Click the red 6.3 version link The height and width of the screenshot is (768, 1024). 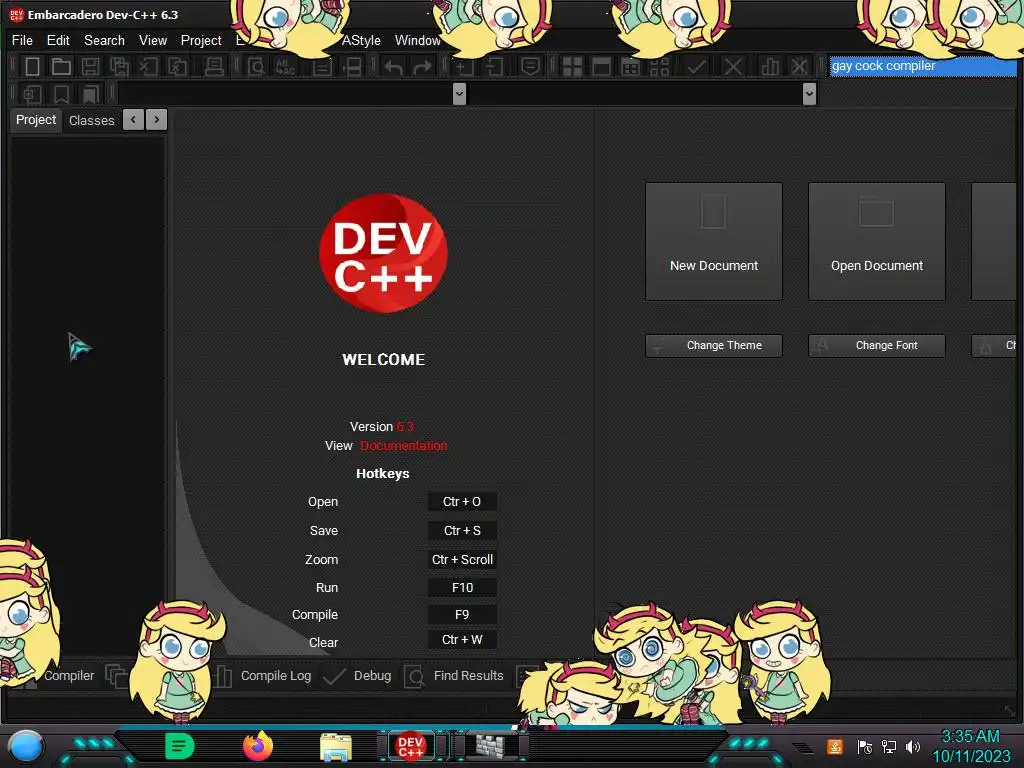pyautogui.click(x=405, y=426)
